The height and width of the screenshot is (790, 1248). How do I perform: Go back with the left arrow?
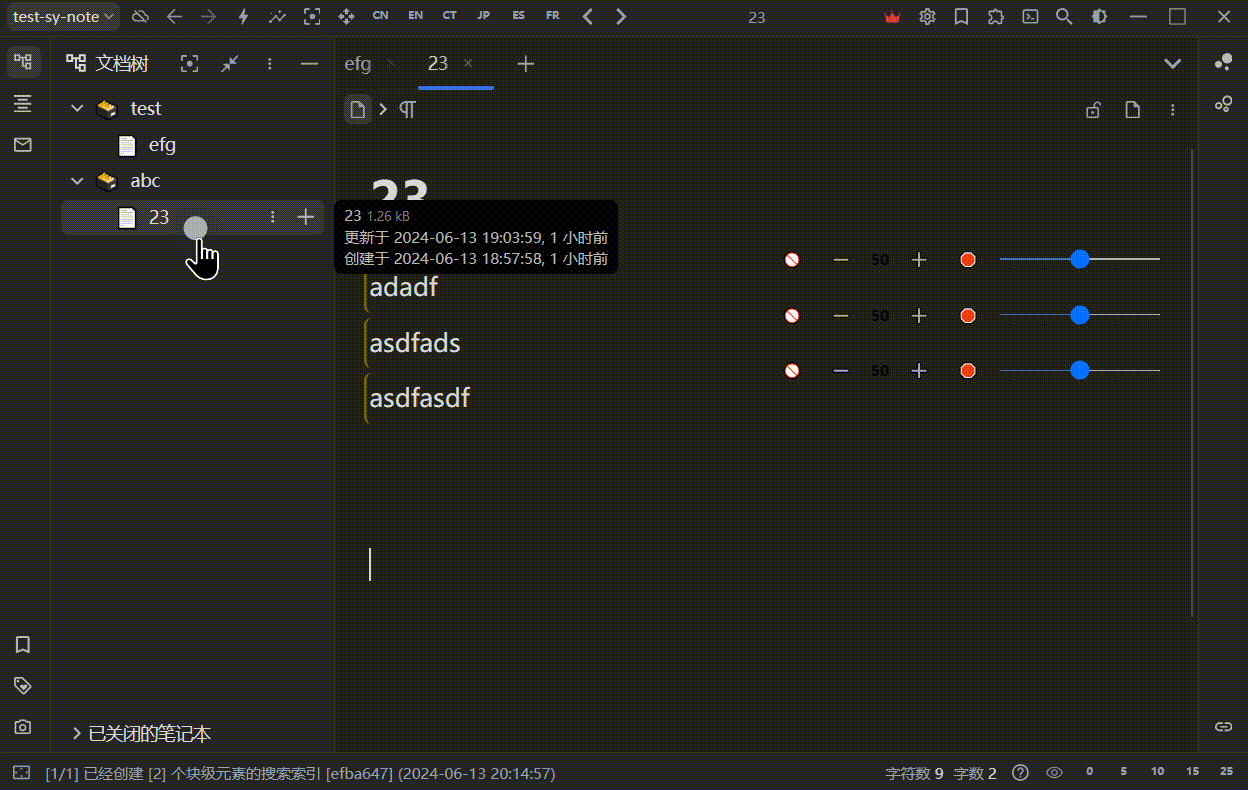tap(174, 17)
